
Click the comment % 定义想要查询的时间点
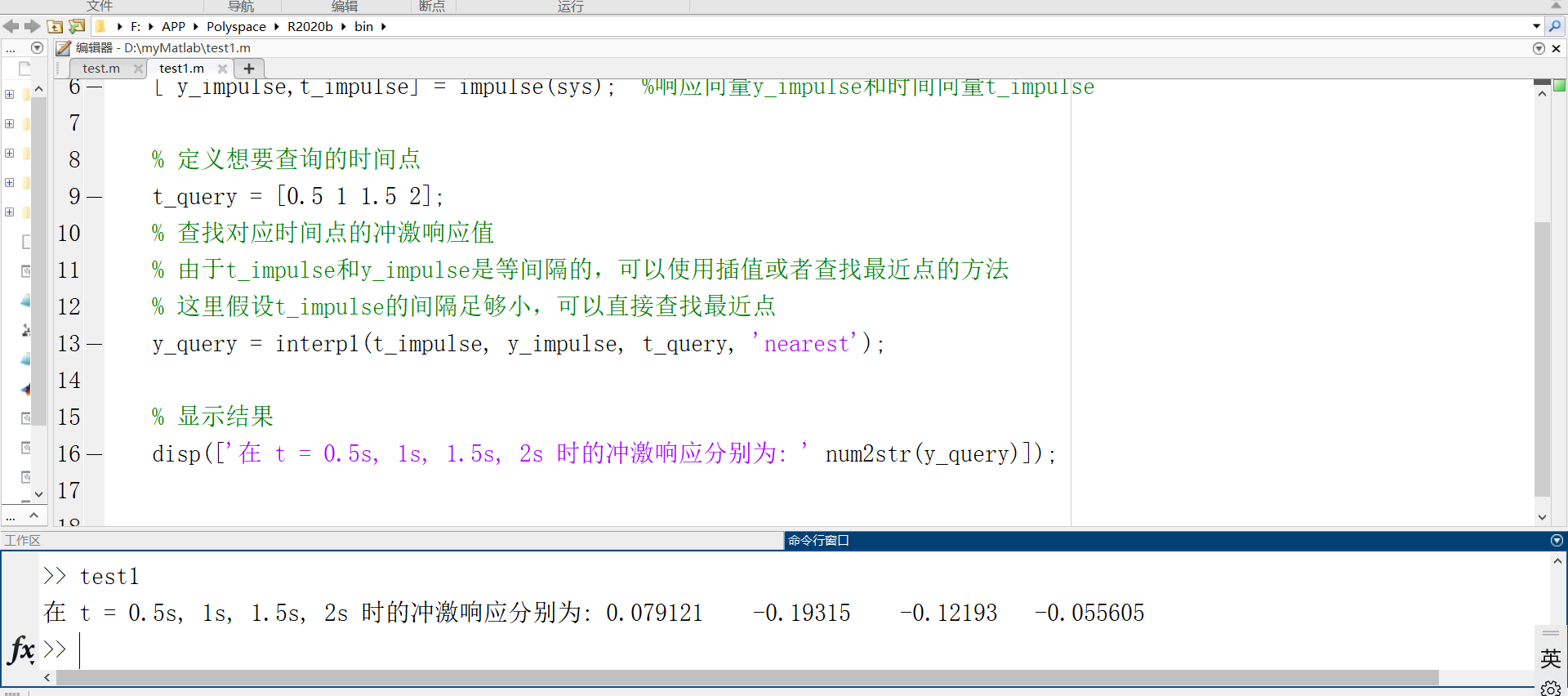[286, 158]
